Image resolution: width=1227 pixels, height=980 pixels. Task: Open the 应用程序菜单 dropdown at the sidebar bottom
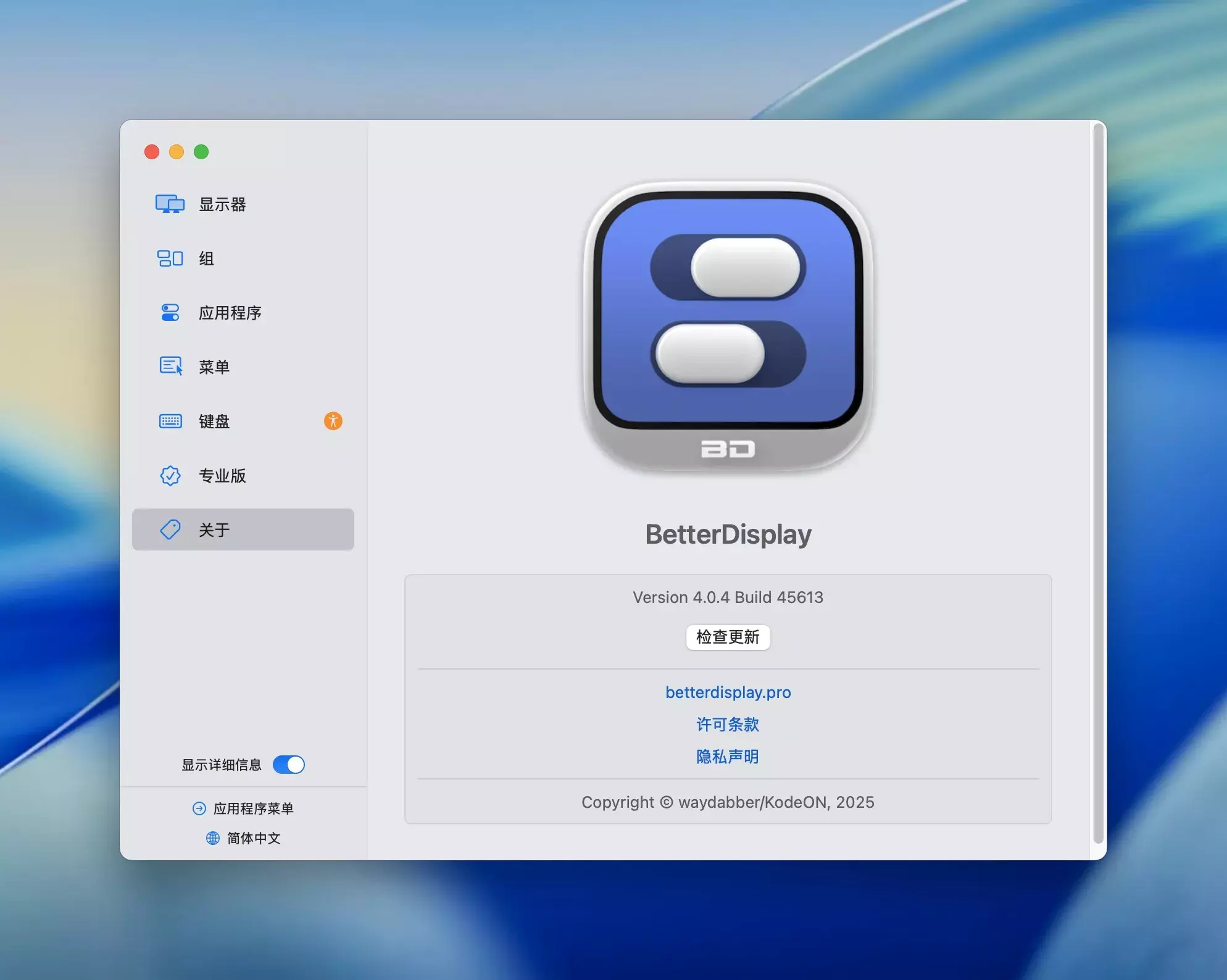coord(252,808)
